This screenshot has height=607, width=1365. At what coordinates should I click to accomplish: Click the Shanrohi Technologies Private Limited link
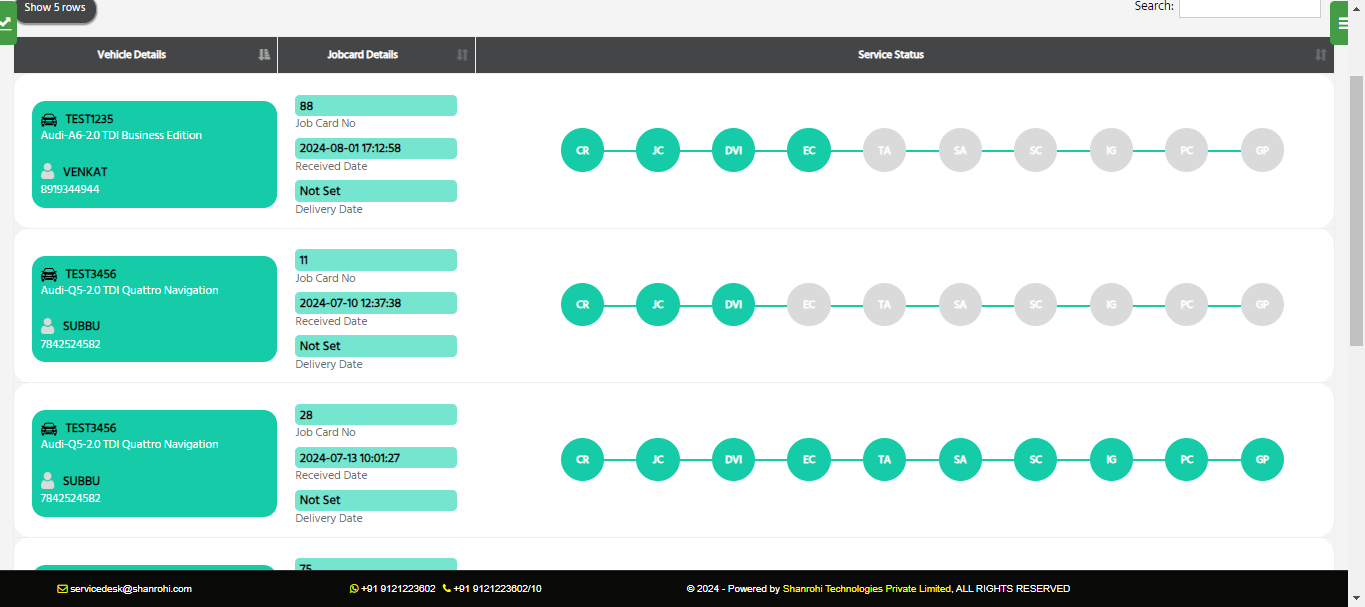click(867, 589)
